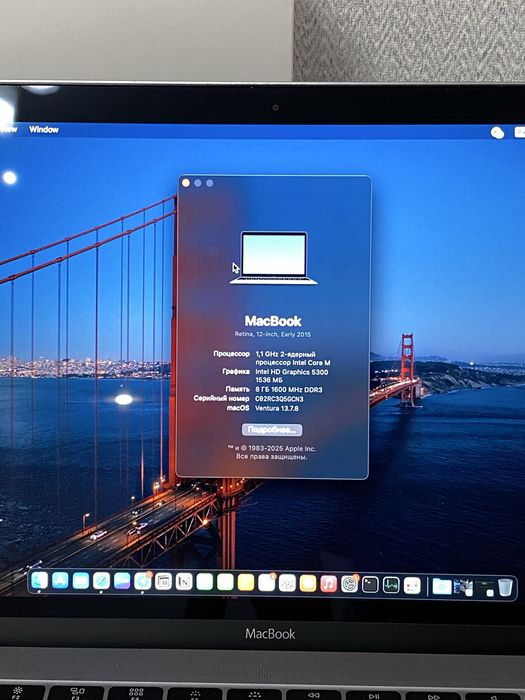Open Telegram with the notification badge

coord(142,581)
